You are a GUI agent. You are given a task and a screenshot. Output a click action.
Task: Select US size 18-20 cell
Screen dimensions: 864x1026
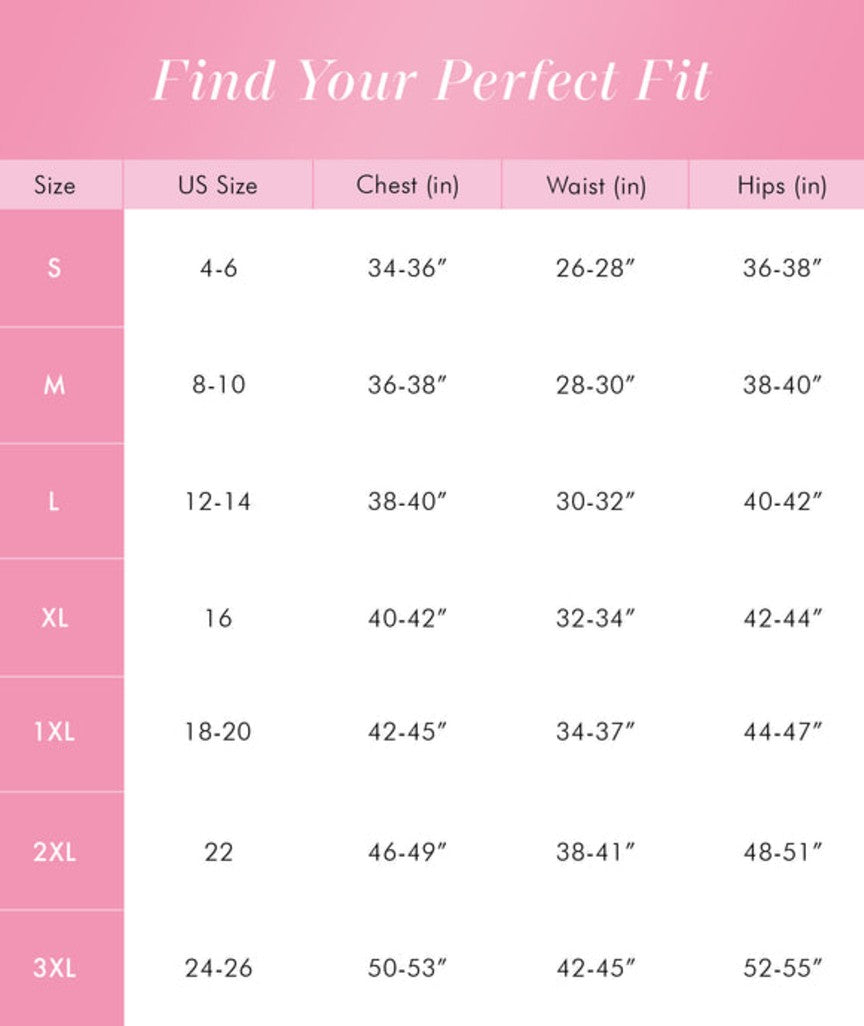[x=218, y=732]
